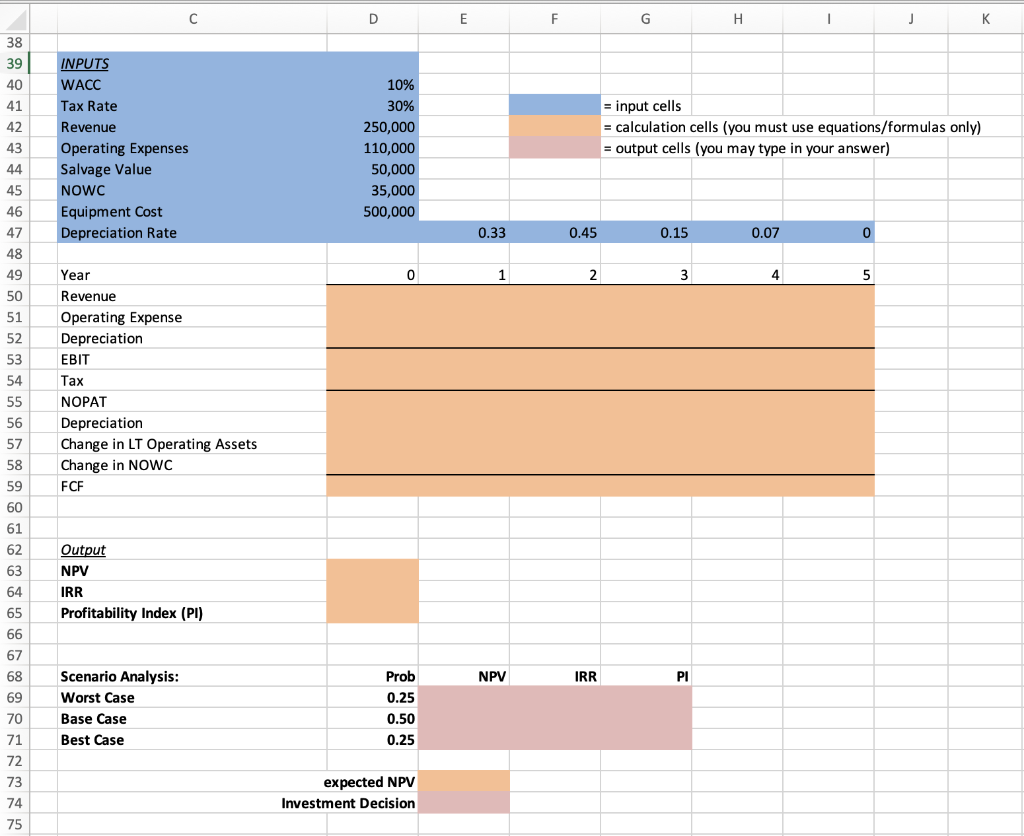Select the scenario IRR column header
The width and height of the screenshot is (1024, 836).
click(554, 677)
